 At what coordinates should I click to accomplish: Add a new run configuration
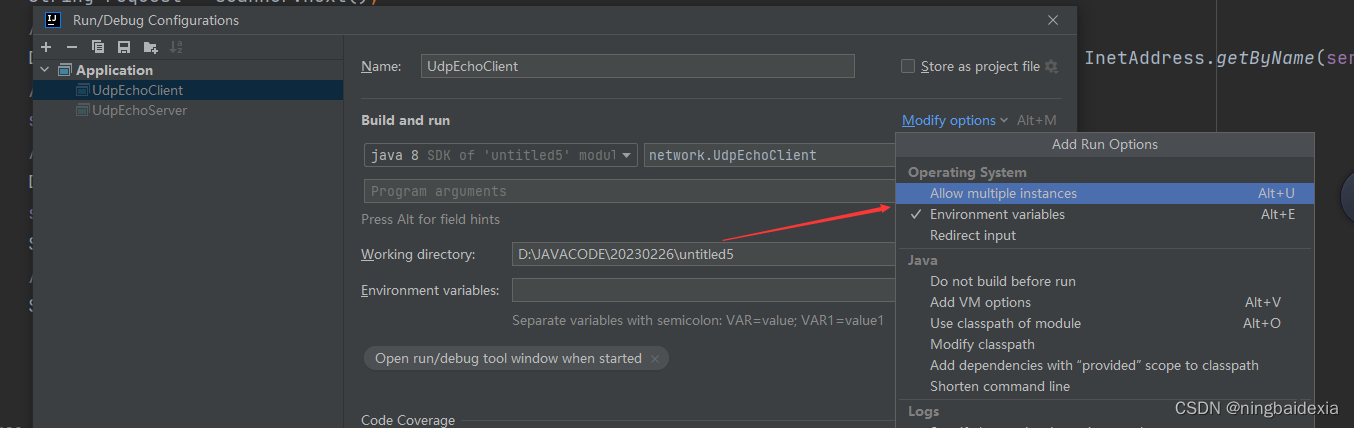(46, 47)
